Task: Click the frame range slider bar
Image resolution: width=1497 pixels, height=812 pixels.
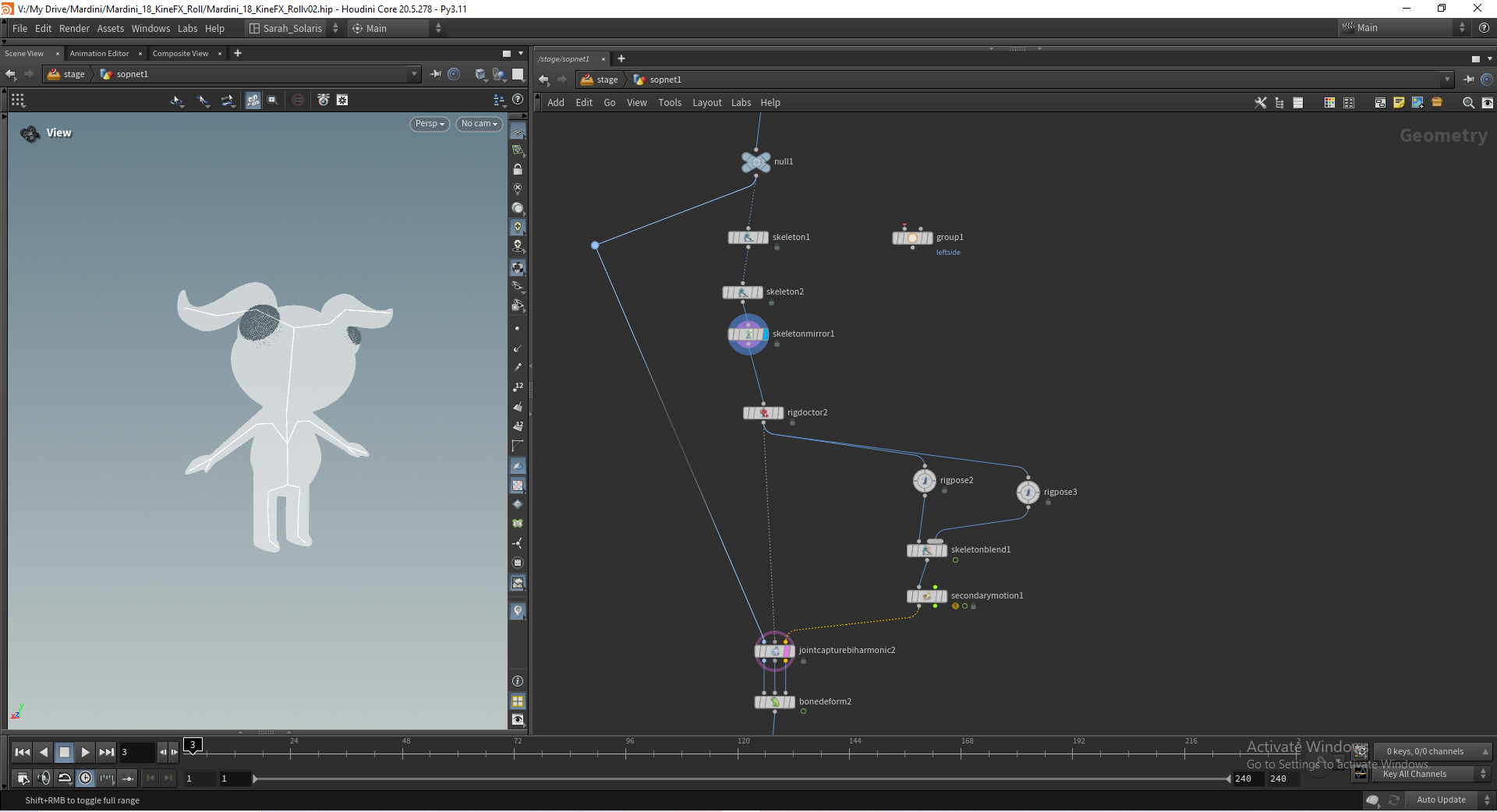Action: [x=741, y=778]
